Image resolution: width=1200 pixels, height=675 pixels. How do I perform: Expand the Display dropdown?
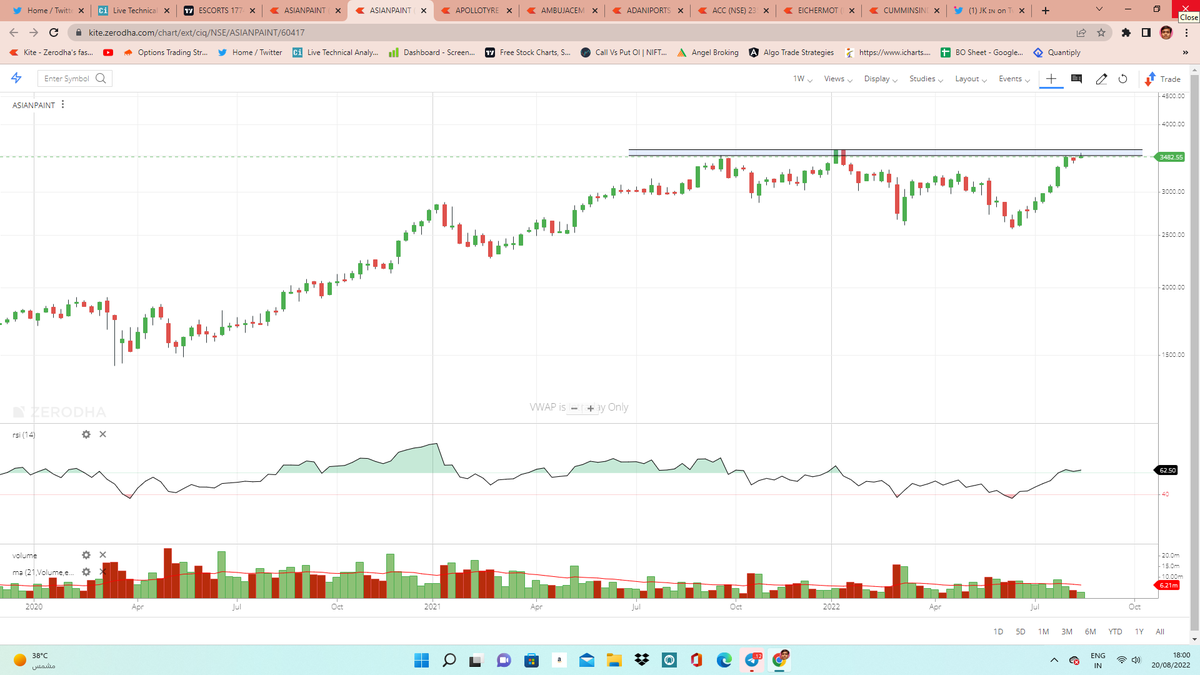tap(881, 79)
